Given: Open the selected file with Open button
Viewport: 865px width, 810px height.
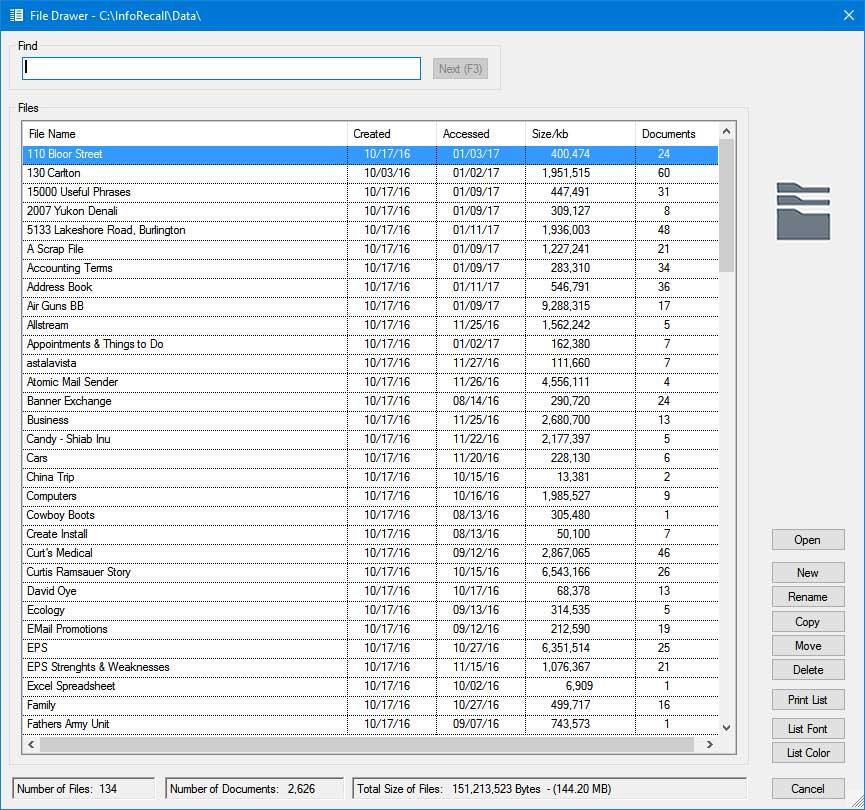Looking at the screenshot, I should click(x=808, y=540).
